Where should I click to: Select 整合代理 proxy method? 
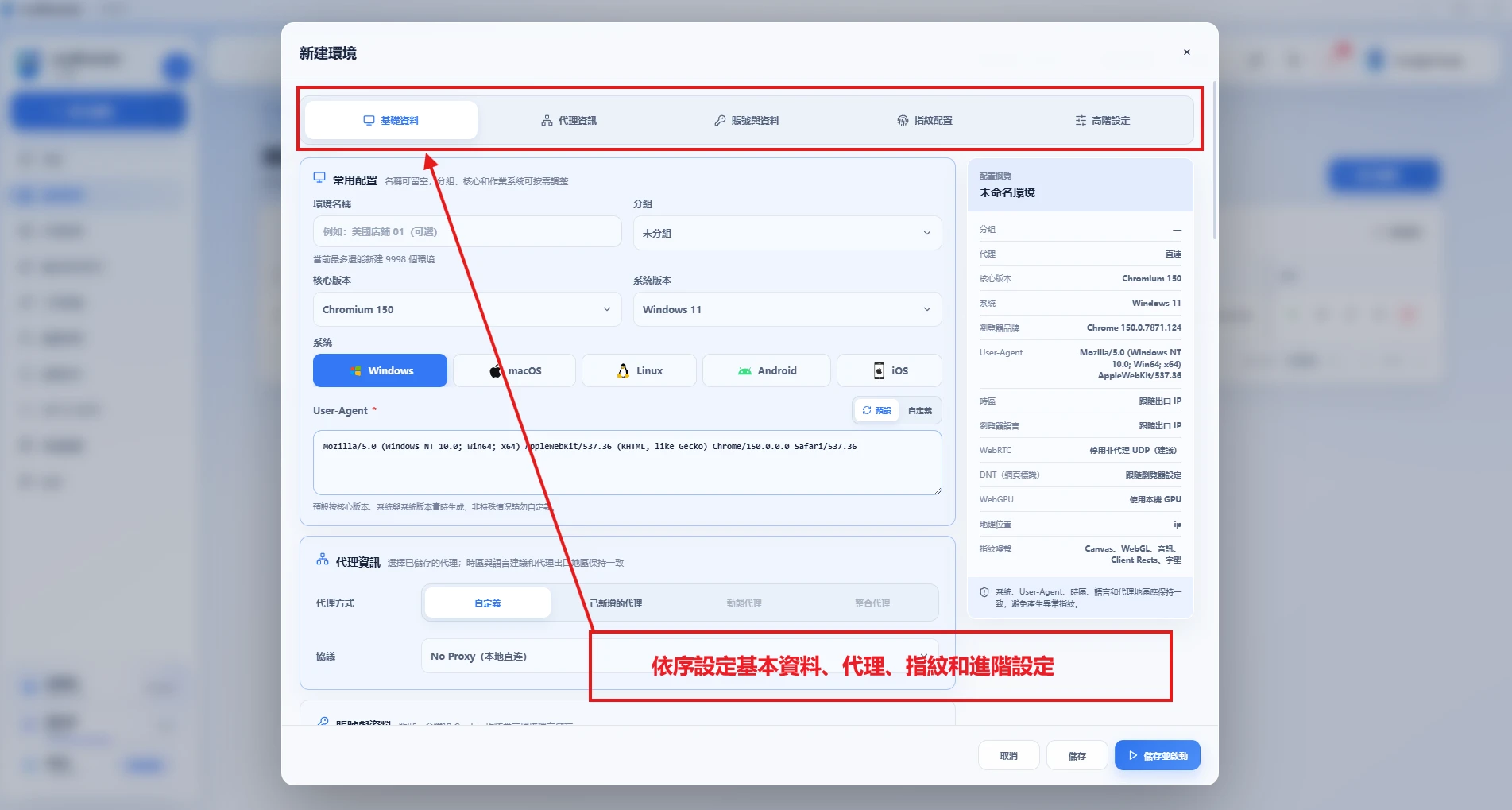click(x=872, y=603)
